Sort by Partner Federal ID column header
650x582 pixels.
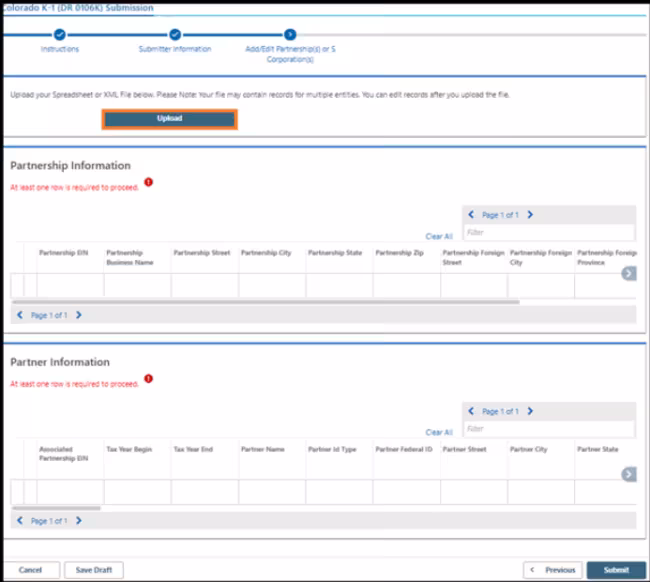[x=404, y=449]
